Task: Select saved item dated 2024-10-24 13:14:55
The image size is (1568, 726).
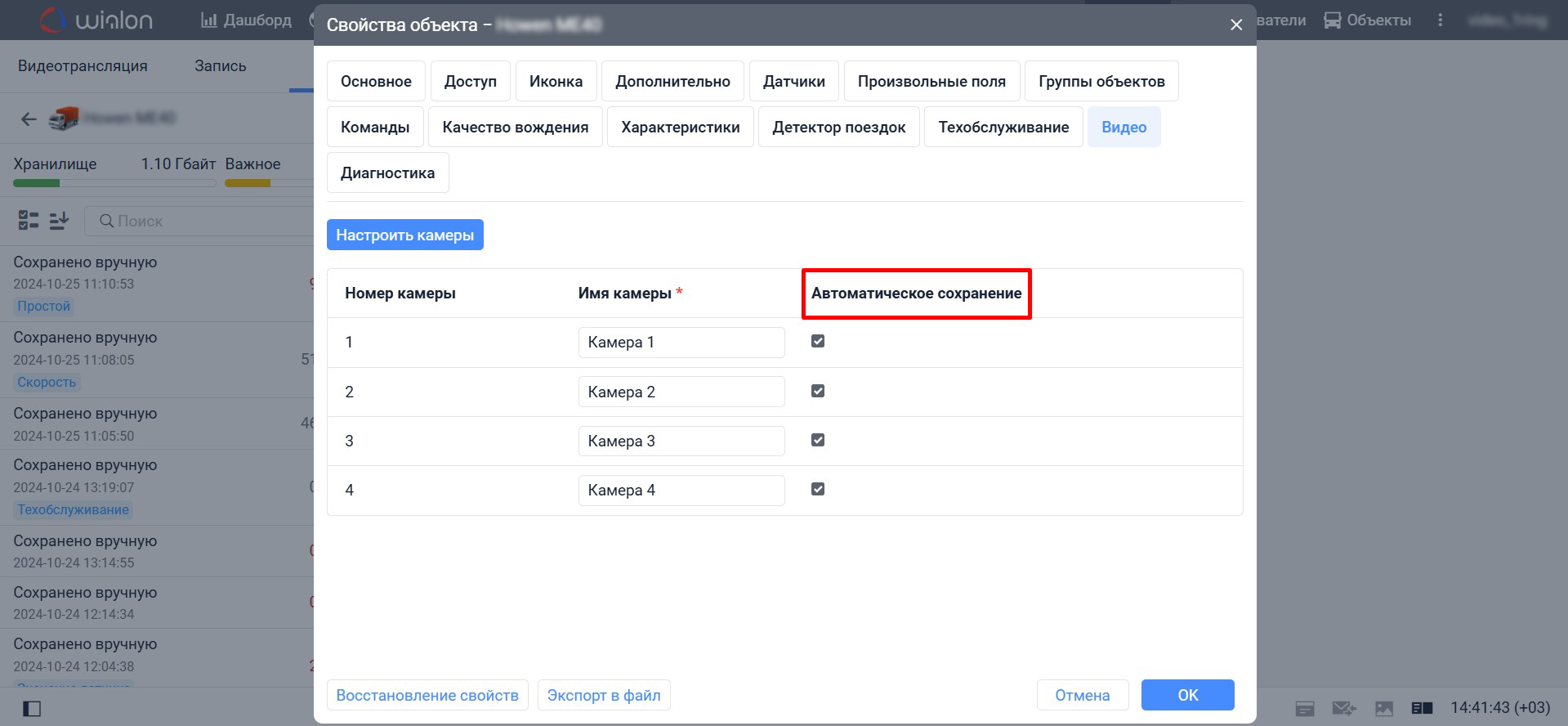Action: tap(157, 551)
